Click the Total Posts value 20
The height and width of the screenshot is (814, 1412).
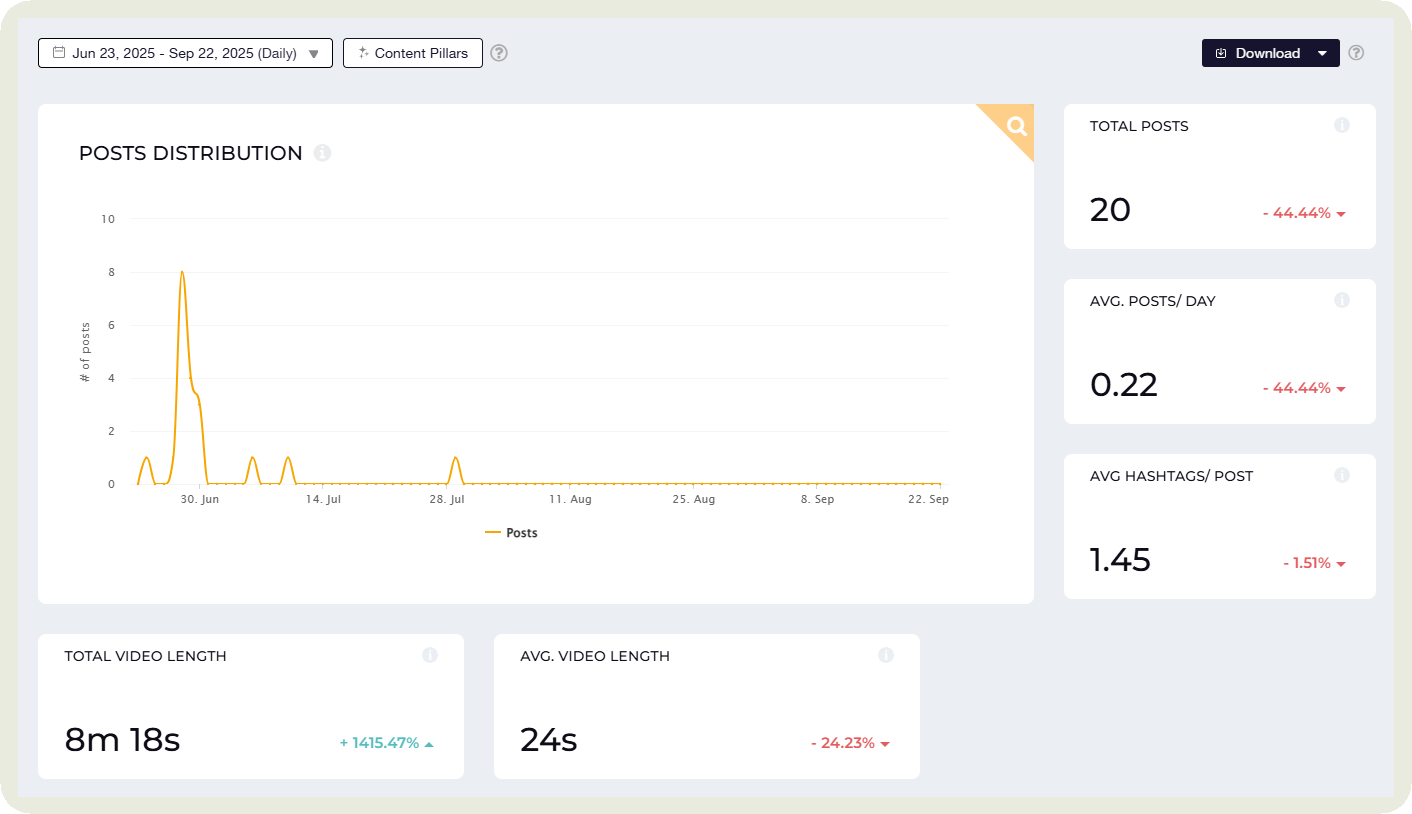pyautogui.click(x=1110, y=211)
